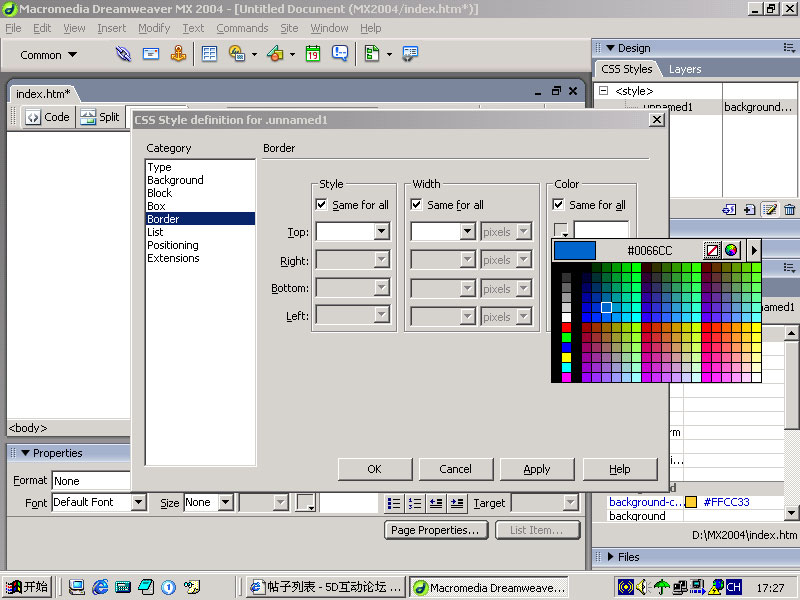This screenshot has width=800, height=600.
Task: Open the Site menu
Action: 289,28
